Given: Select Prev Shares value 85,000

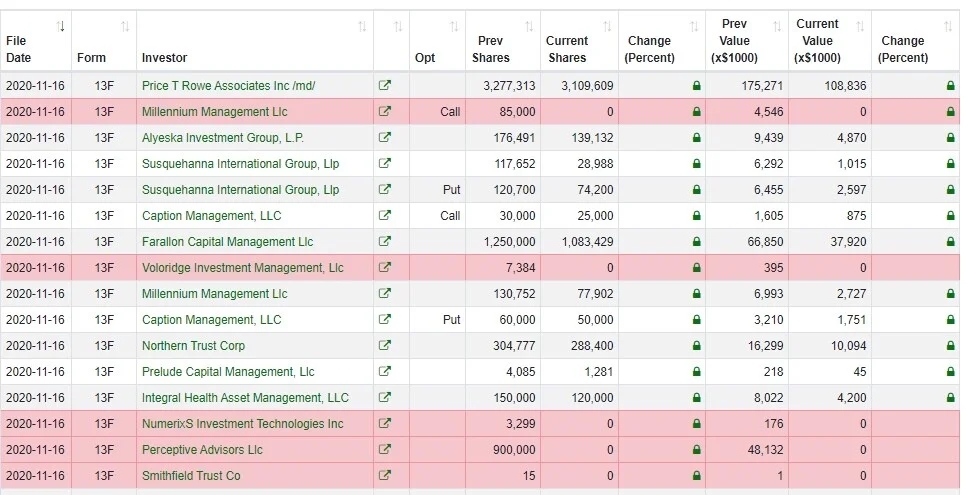Looking at the screenshot, I should pyautogui.click(x=518, y=112).
